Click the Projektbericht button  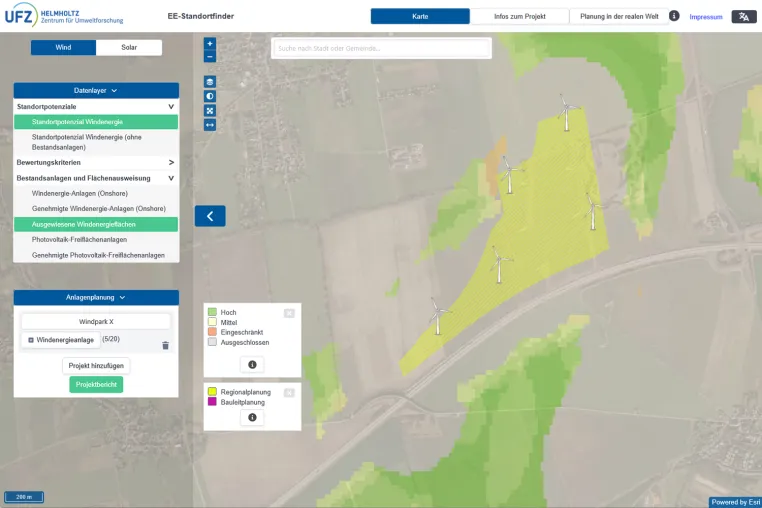[96, 385]
